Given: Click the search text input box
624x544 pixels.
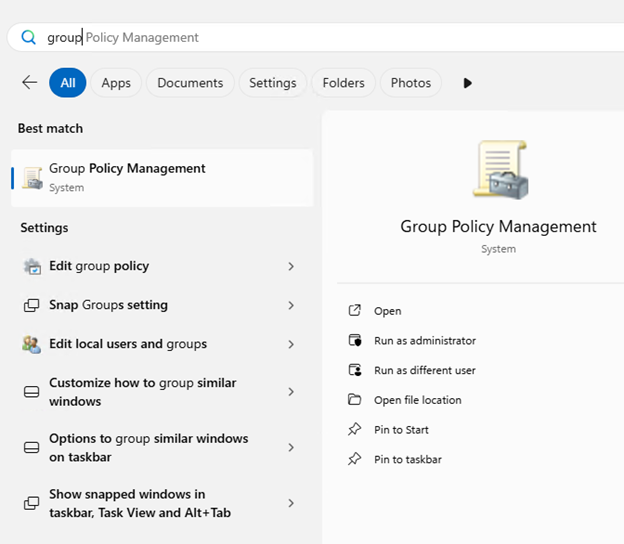Looking at the screenshot, I should 300,37.
